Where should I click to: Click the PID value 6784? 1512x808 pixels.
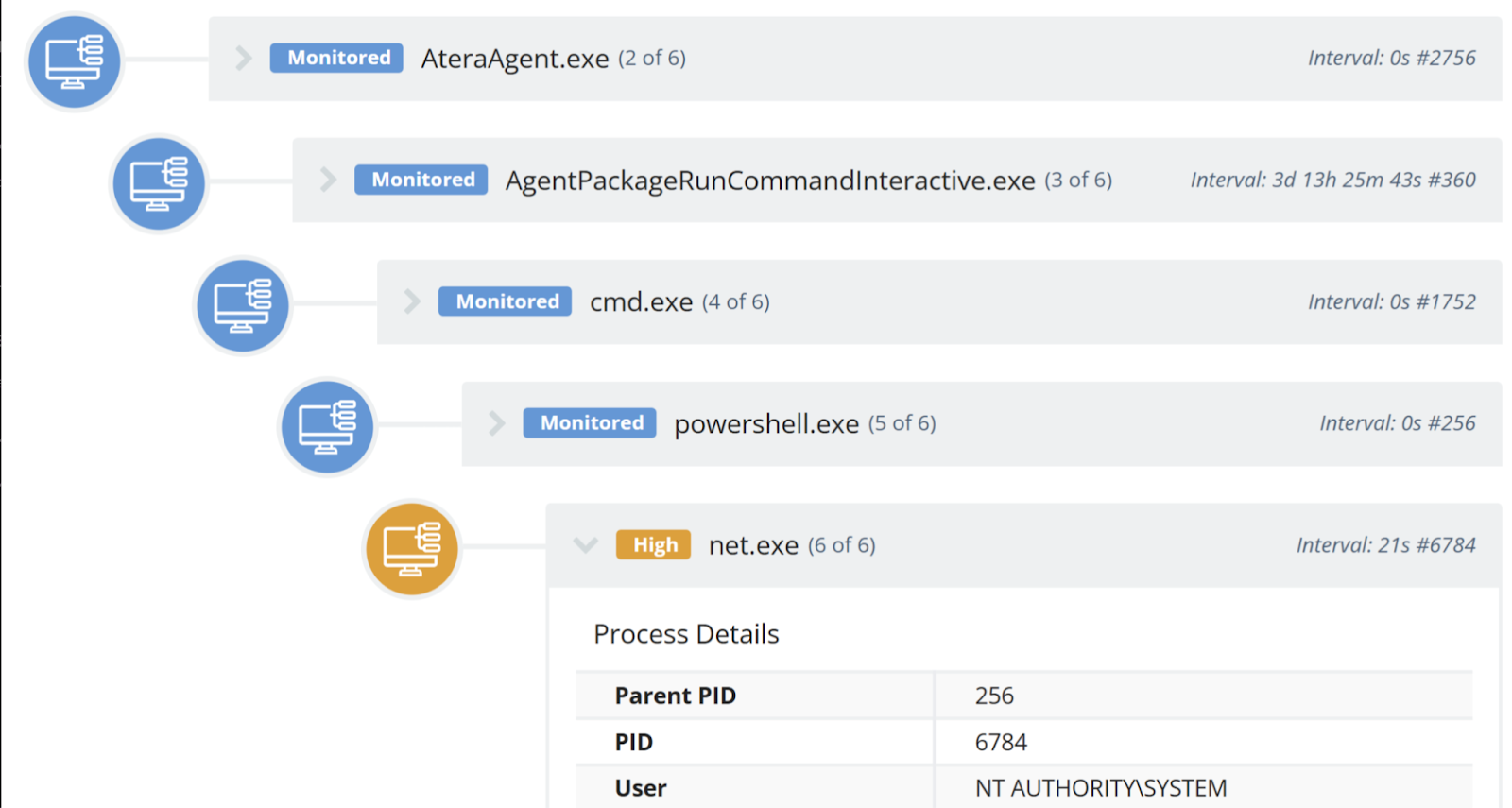[x=1001, y=742]
